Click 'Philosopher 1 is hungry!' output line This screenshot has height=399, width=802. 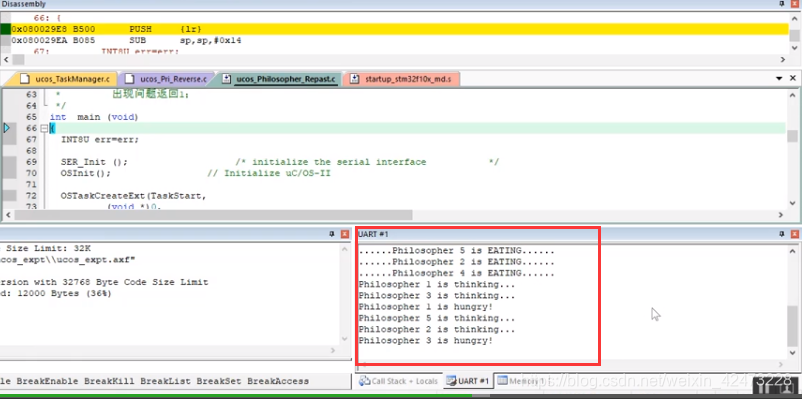[426, 307]
